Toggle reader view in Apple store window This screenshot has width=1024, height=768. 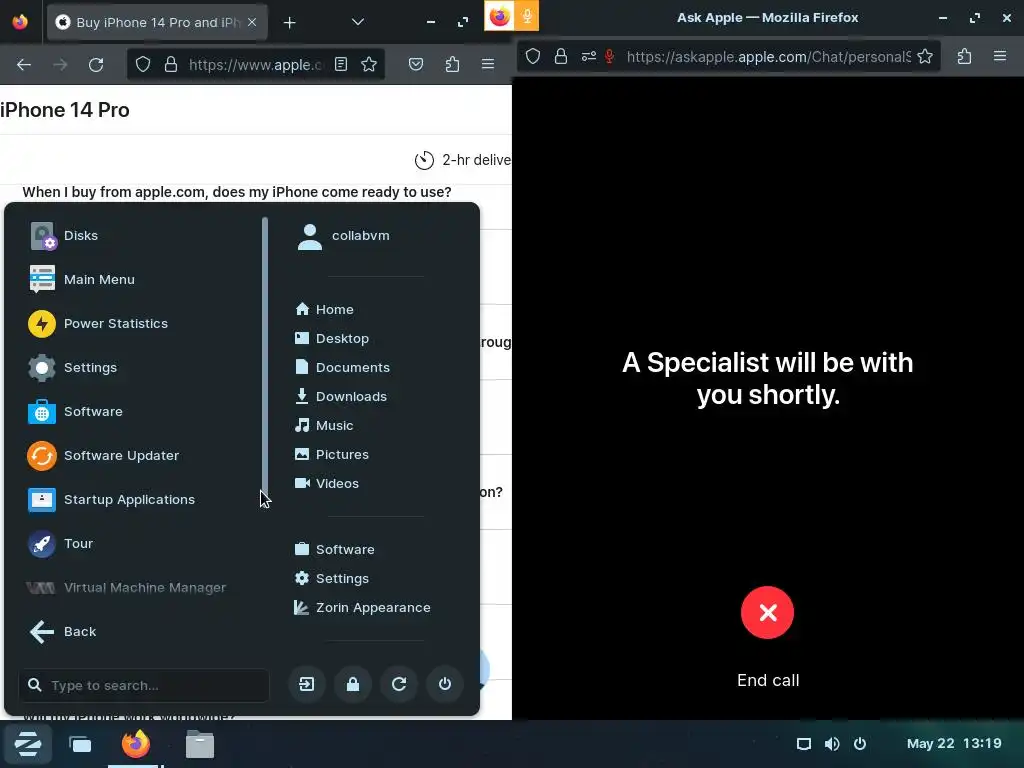coord(341,64)
